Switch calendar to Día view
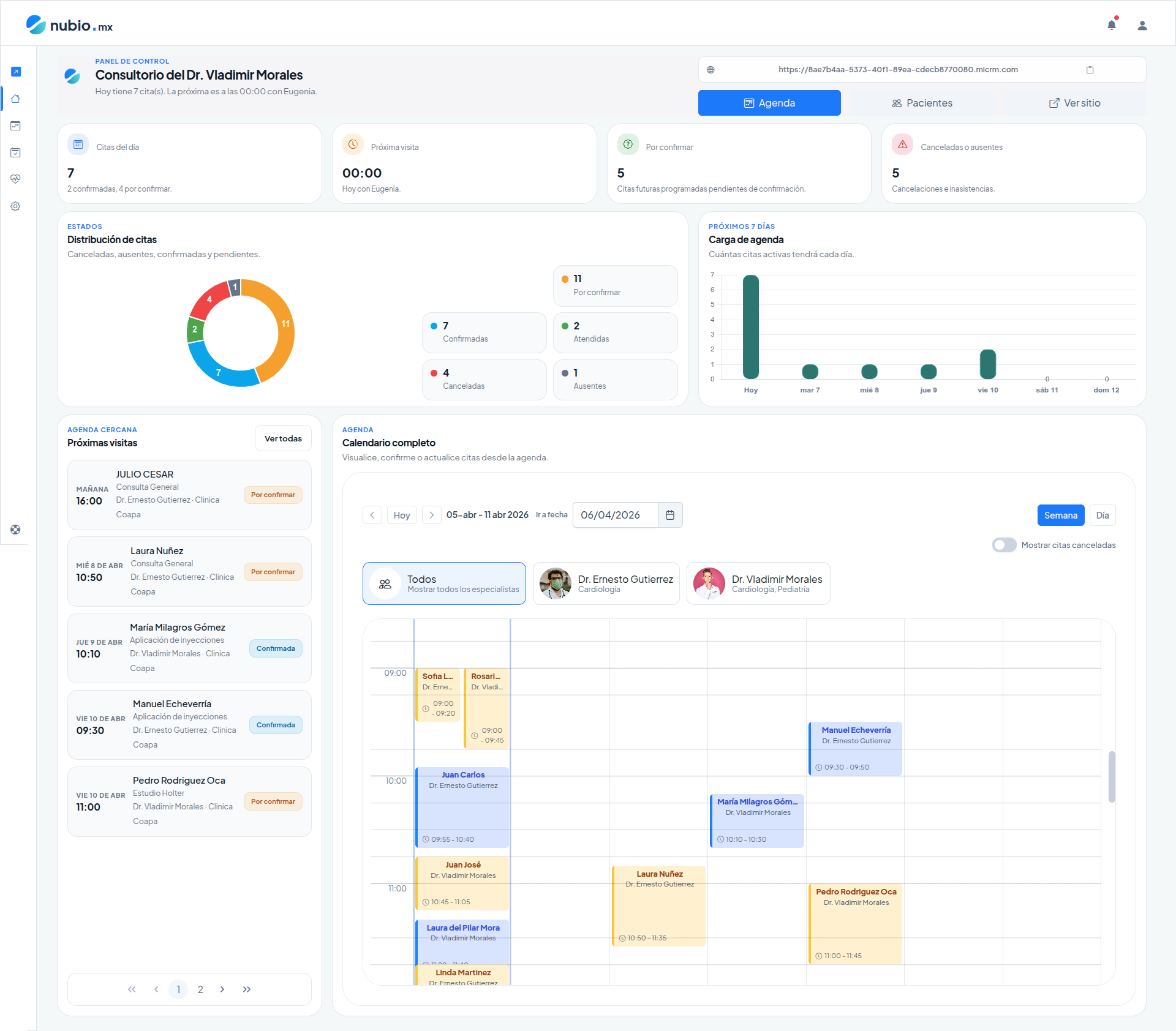This screenshot has width=1176, height=1031. (x=1102, y=515)
